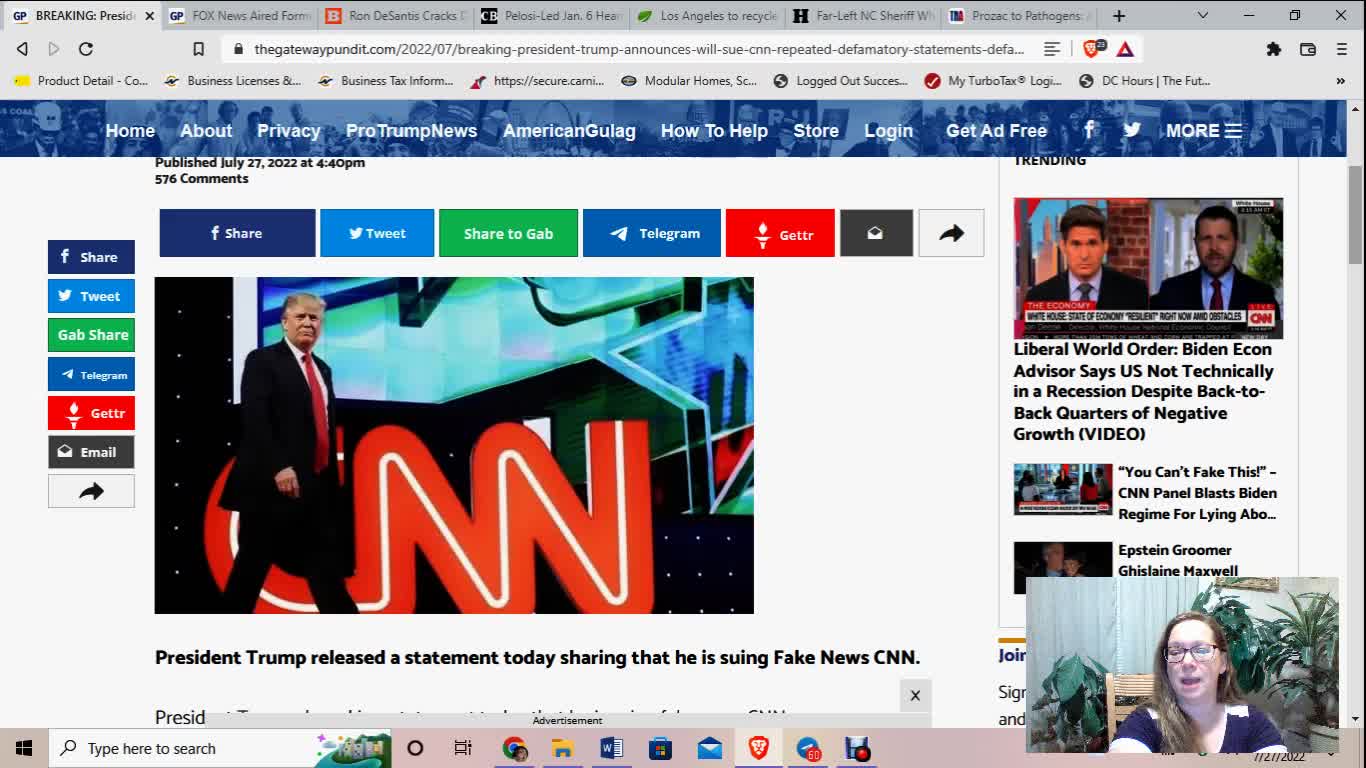Open the Store navigation item
This screenshot has width=1366, height=768.
click(x=816, y=130)
